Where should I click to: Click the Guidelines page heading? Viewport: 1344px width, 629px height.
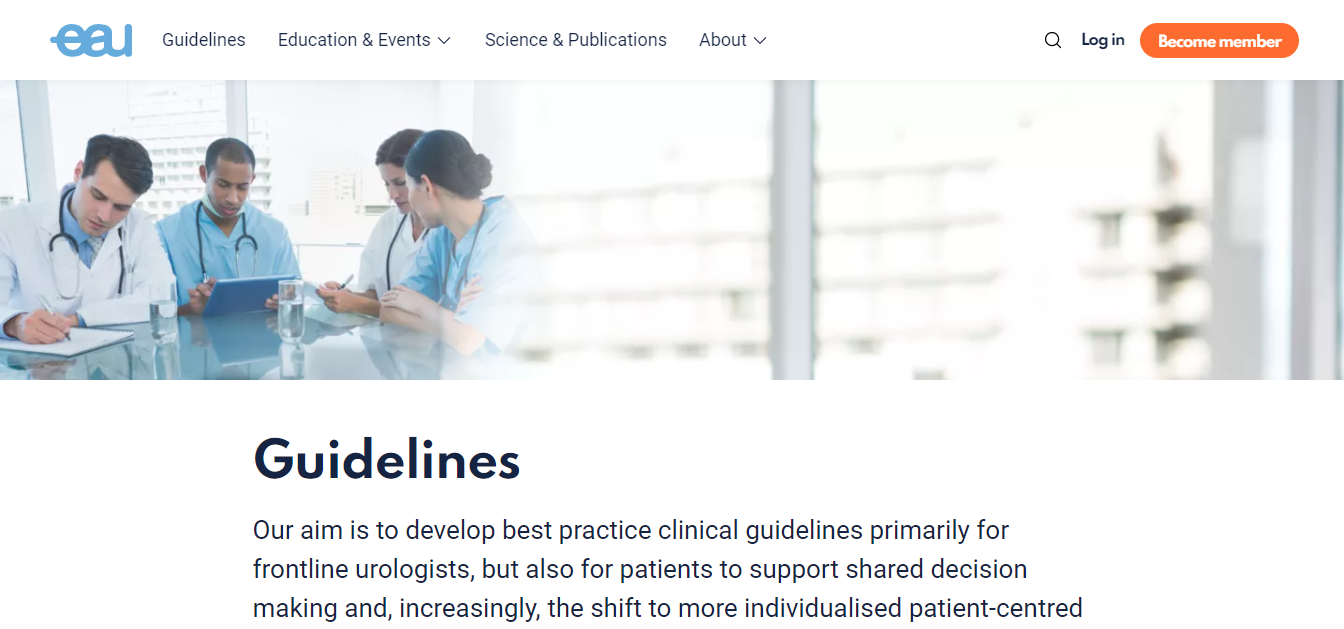(386, 460)
